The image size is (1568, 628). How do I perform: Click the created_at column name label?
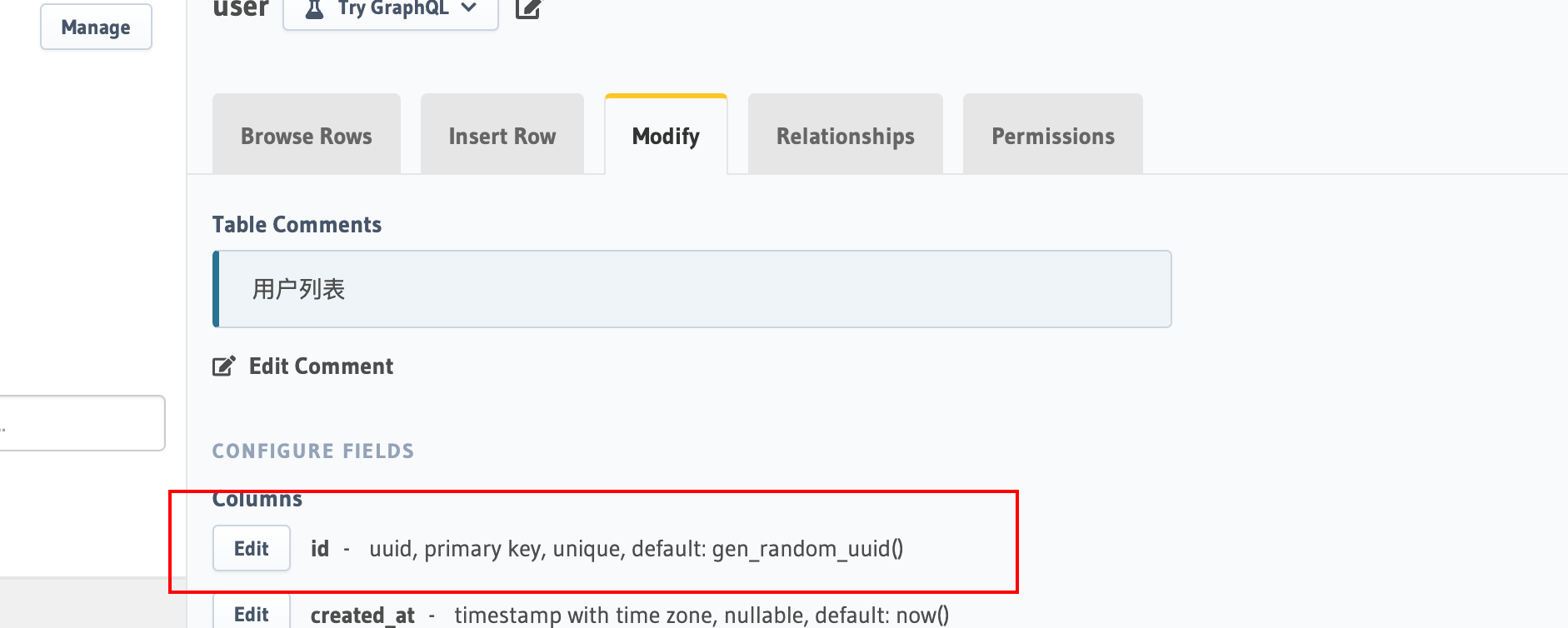point(362,616)
